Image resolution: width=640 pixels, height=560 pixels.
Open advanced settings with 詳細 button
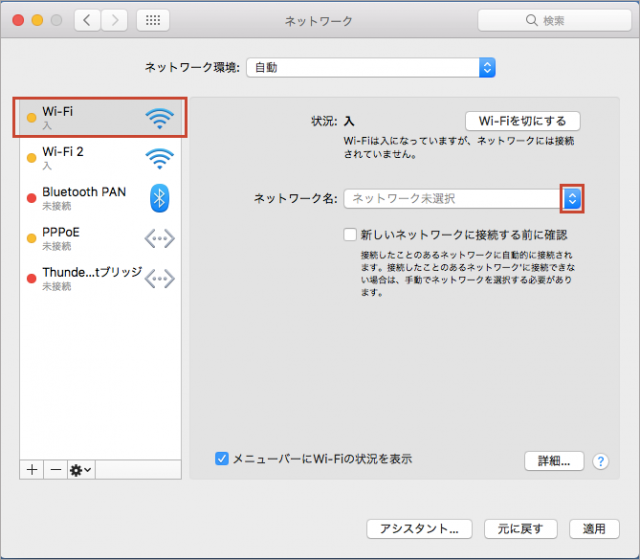point(553,461)
